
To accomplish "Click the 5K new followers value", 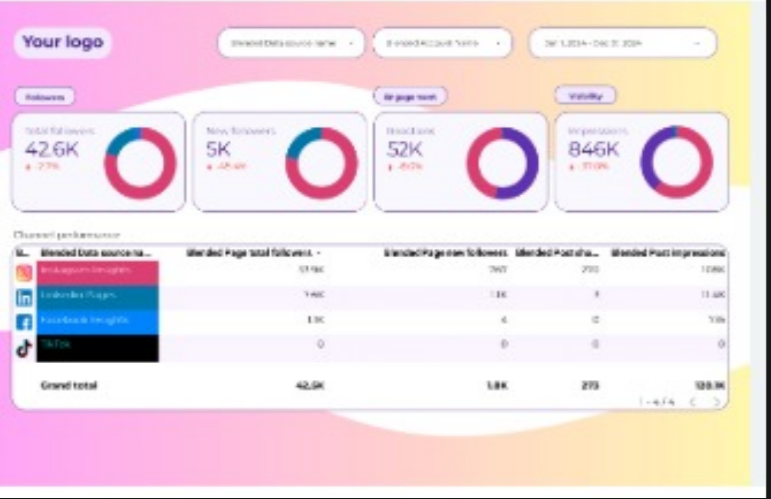I will [218, 149].
